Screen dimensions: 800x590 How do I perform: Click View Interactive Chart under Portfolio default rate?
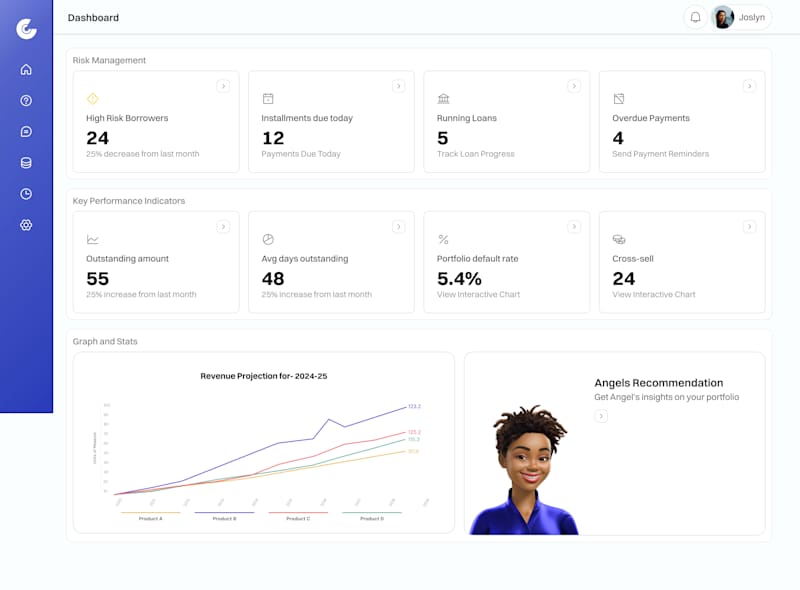[x=478, y=294]
